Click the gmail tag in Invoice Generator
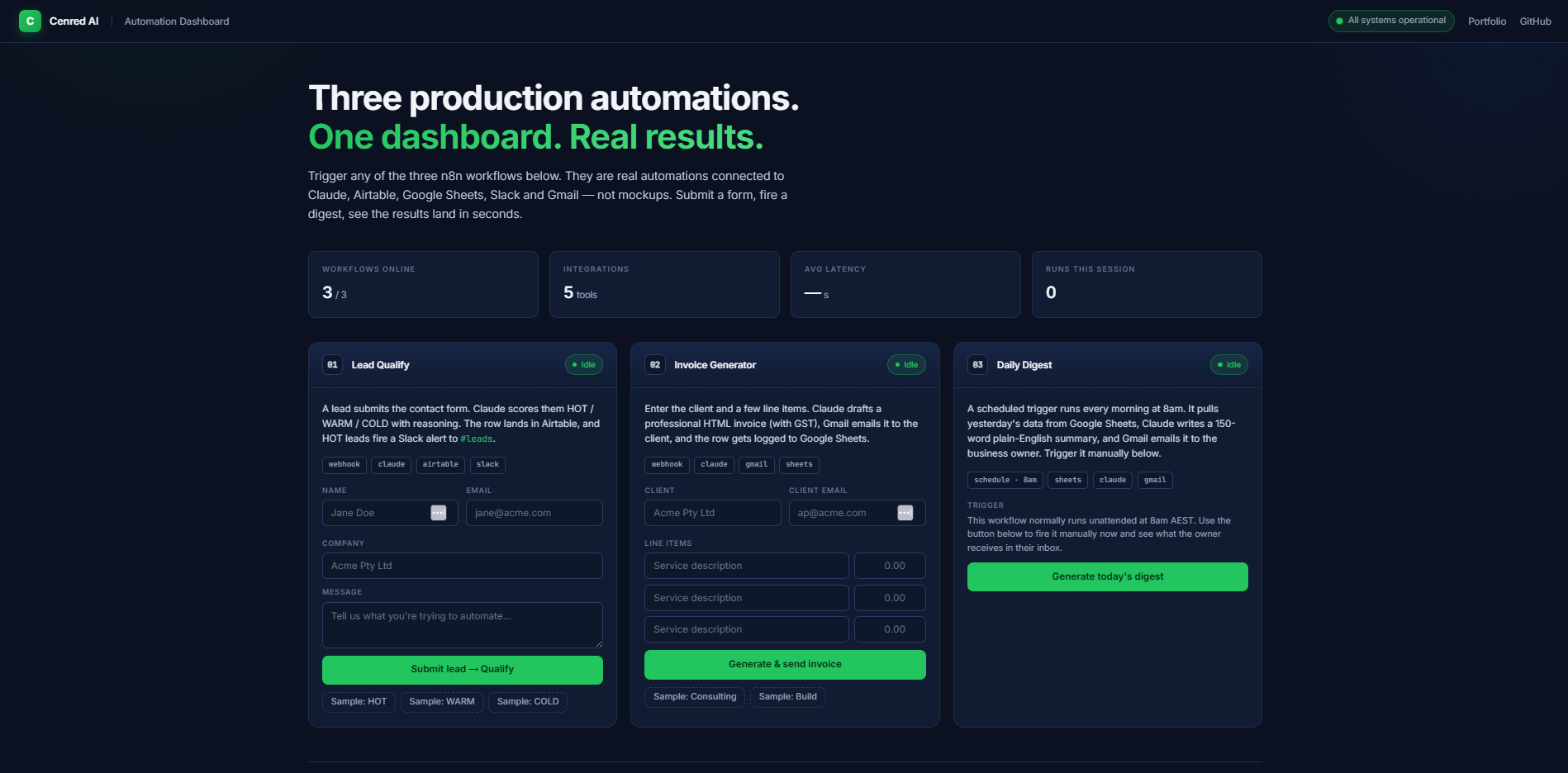1568x773 pixels. (757, 465)
